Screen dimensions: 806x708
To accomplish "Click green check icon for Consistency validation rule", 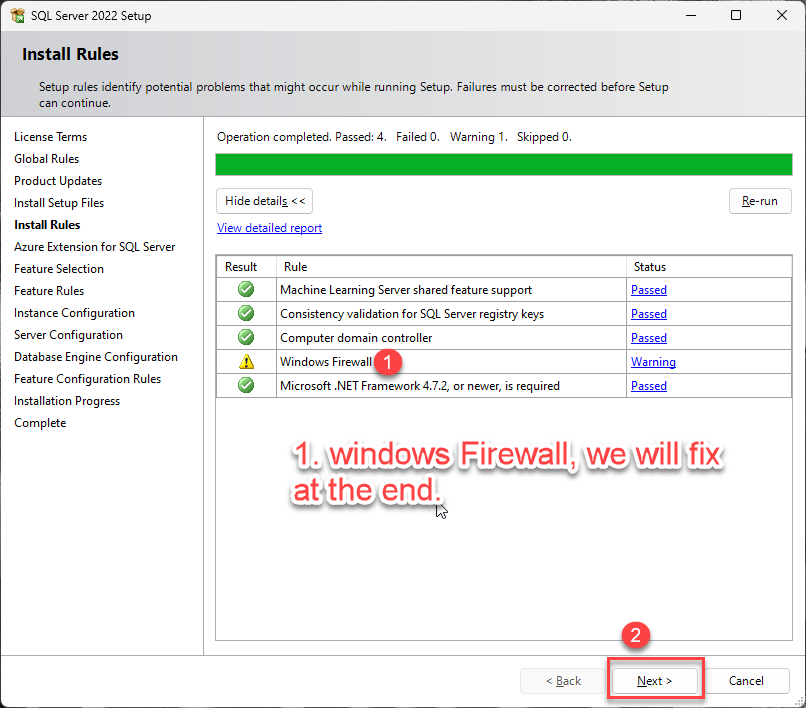I will (x=246, y=314).
